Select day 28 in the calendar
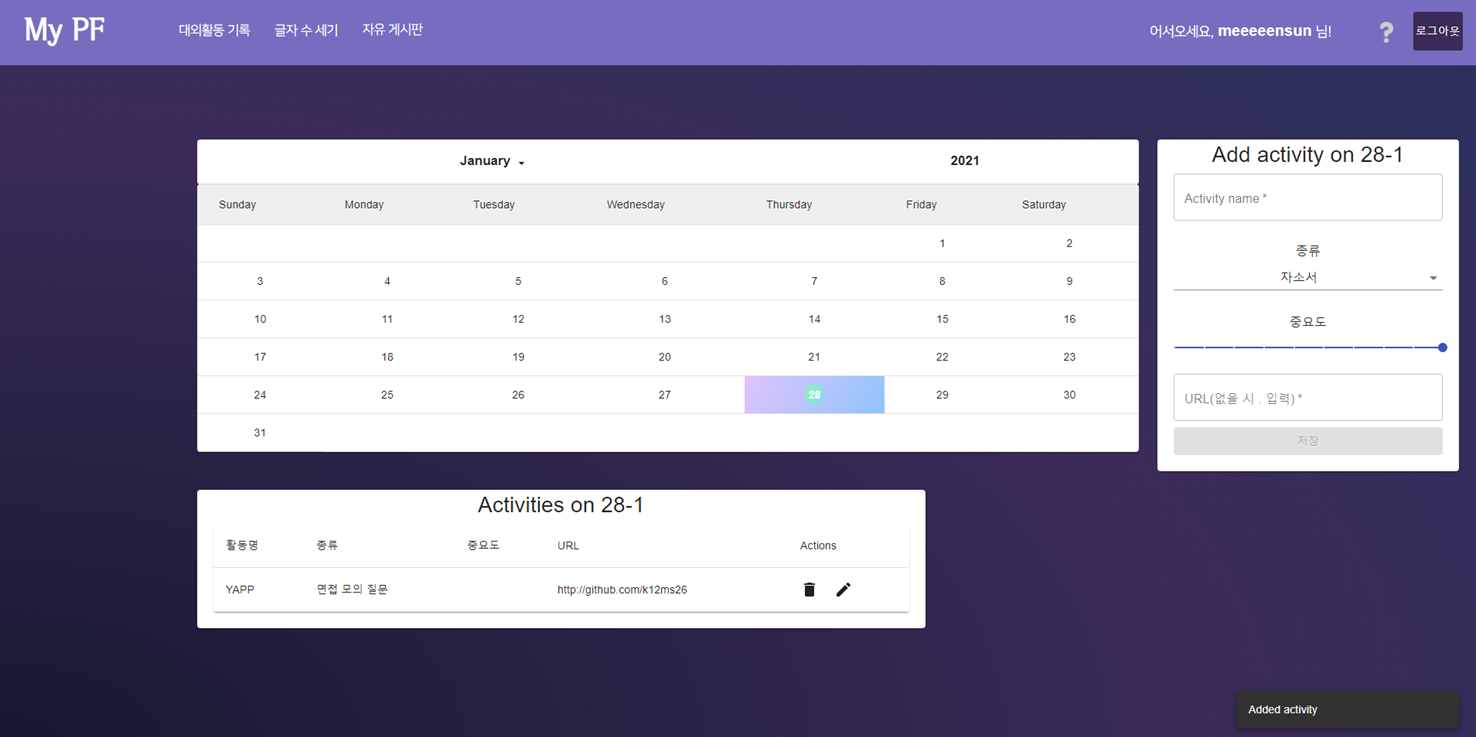 tap(813, 394)
